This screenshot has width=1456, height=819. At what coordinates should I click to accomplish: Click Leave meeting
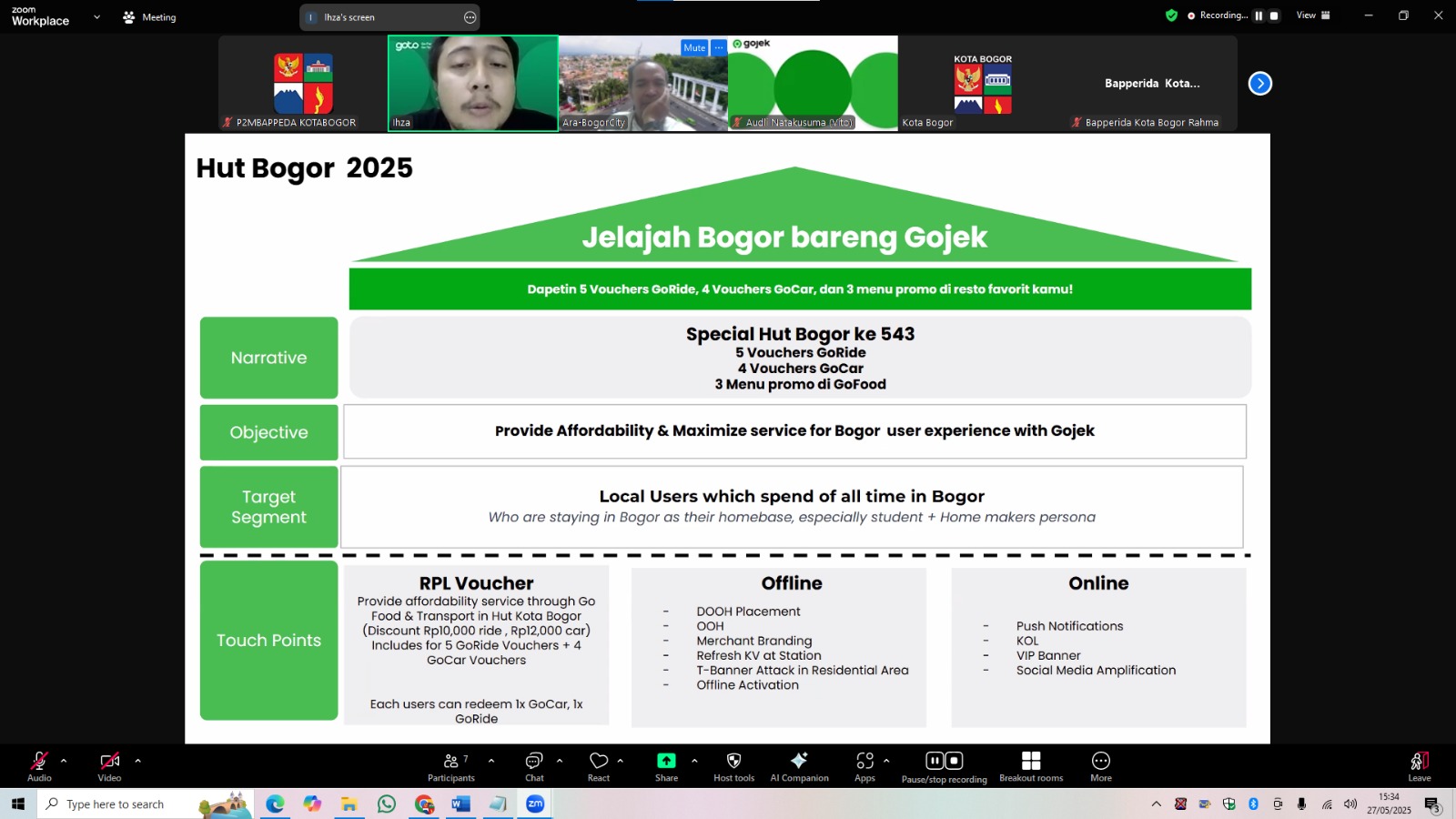click(x=1420, y=766)
